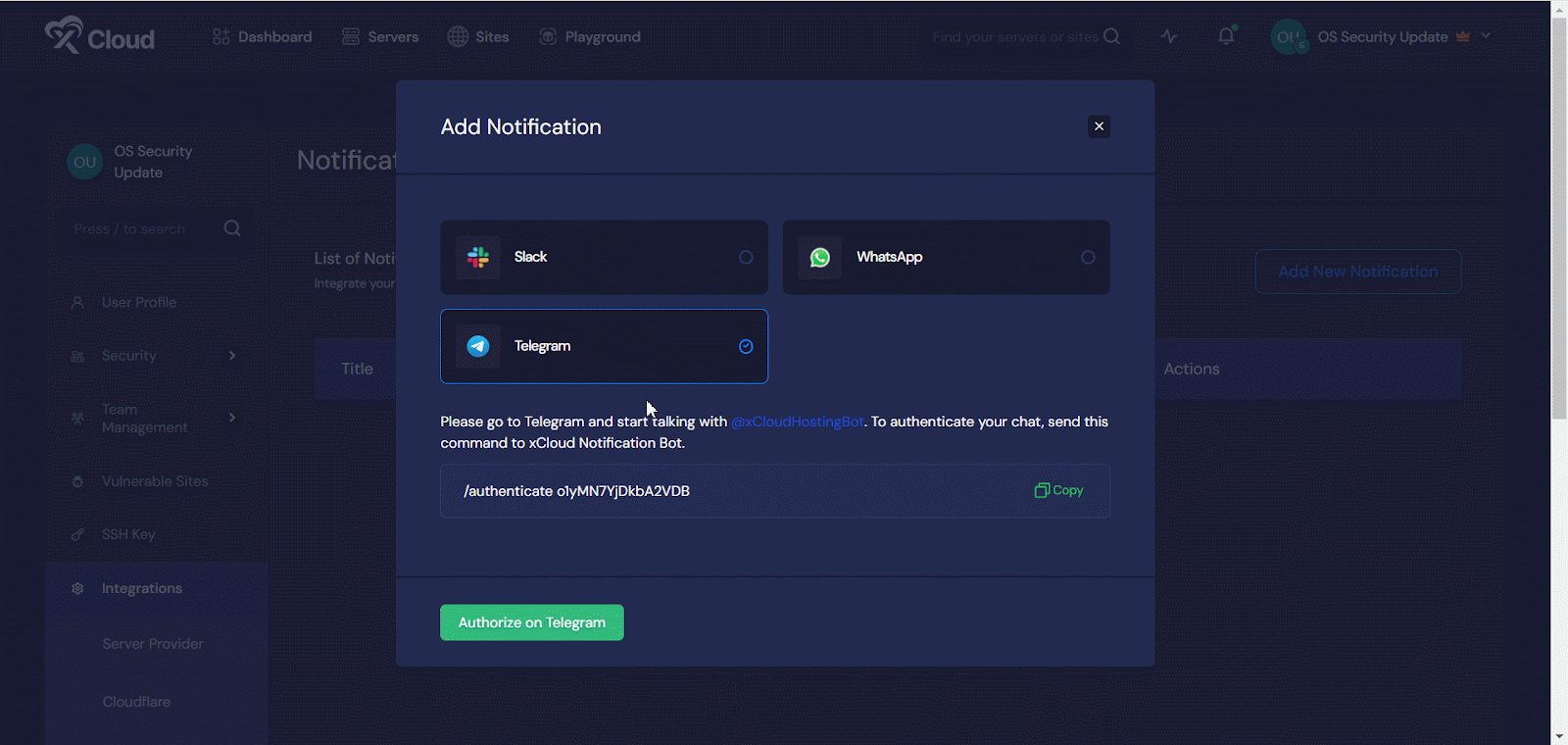Click the Authorize on Telegram button
This screenshot has height=745, width=1568.
point(531,621)
